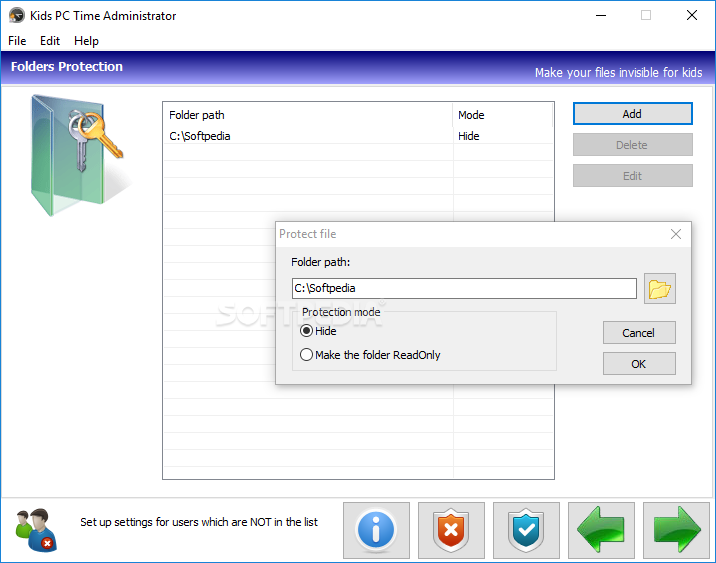
Task: Open the File menu
Action: [17, 41]
